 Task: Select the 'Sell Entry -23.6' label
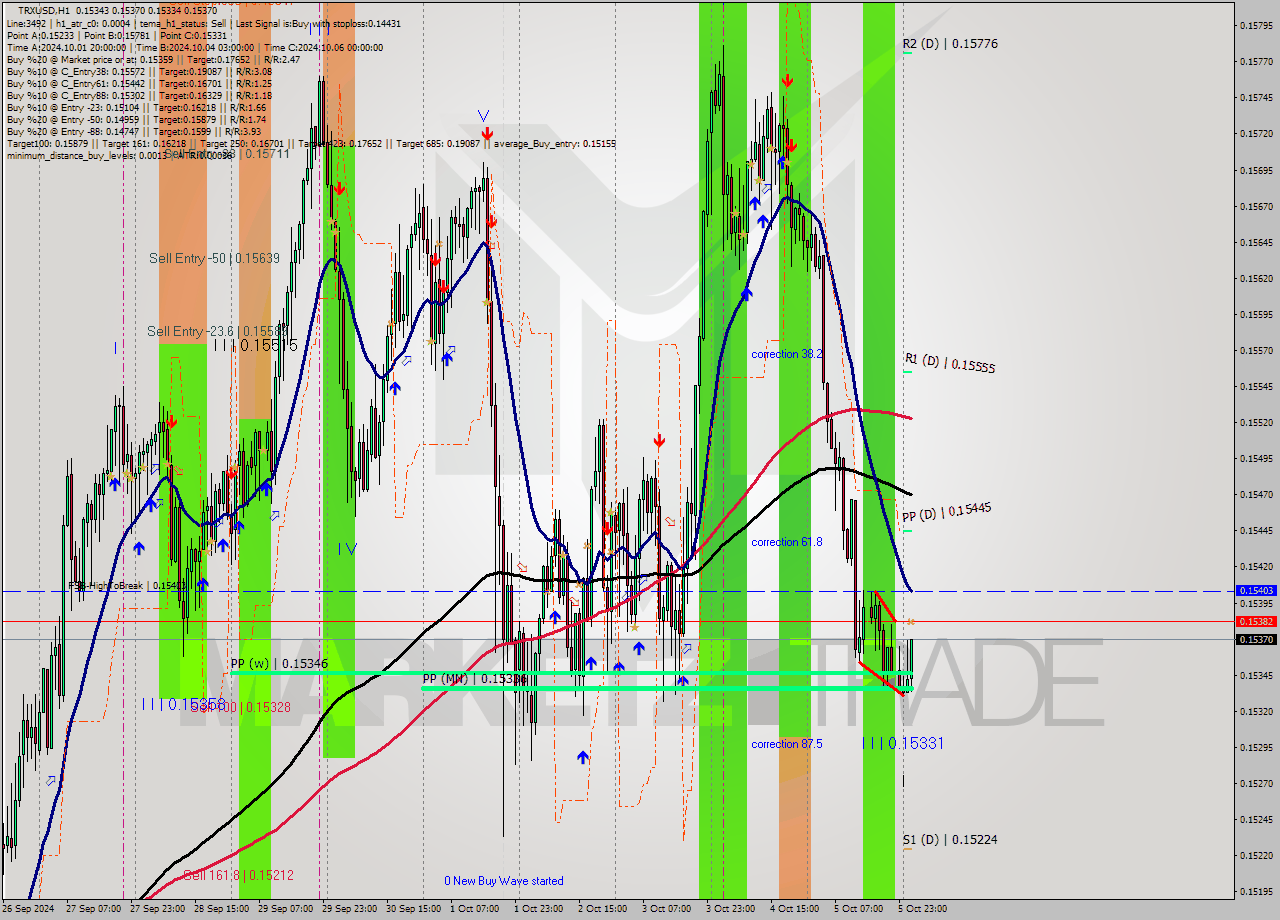tap(217, 331)
